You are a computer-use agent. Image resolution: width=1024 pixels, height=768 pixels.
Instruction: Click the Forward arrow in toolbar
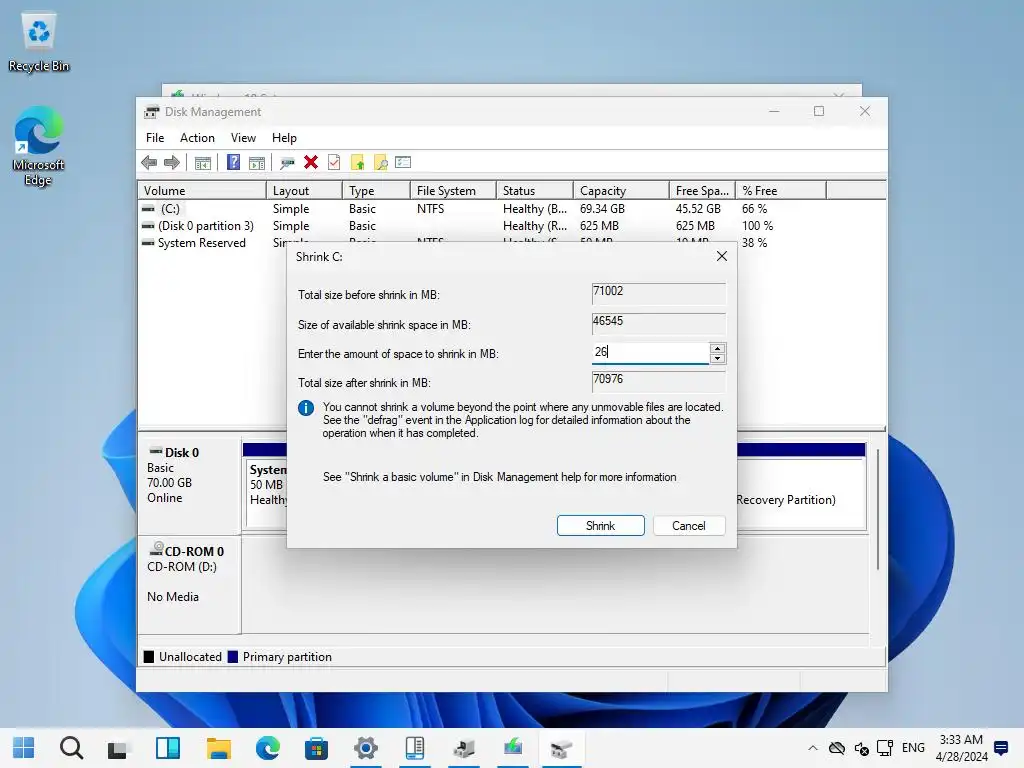(172, 163)
